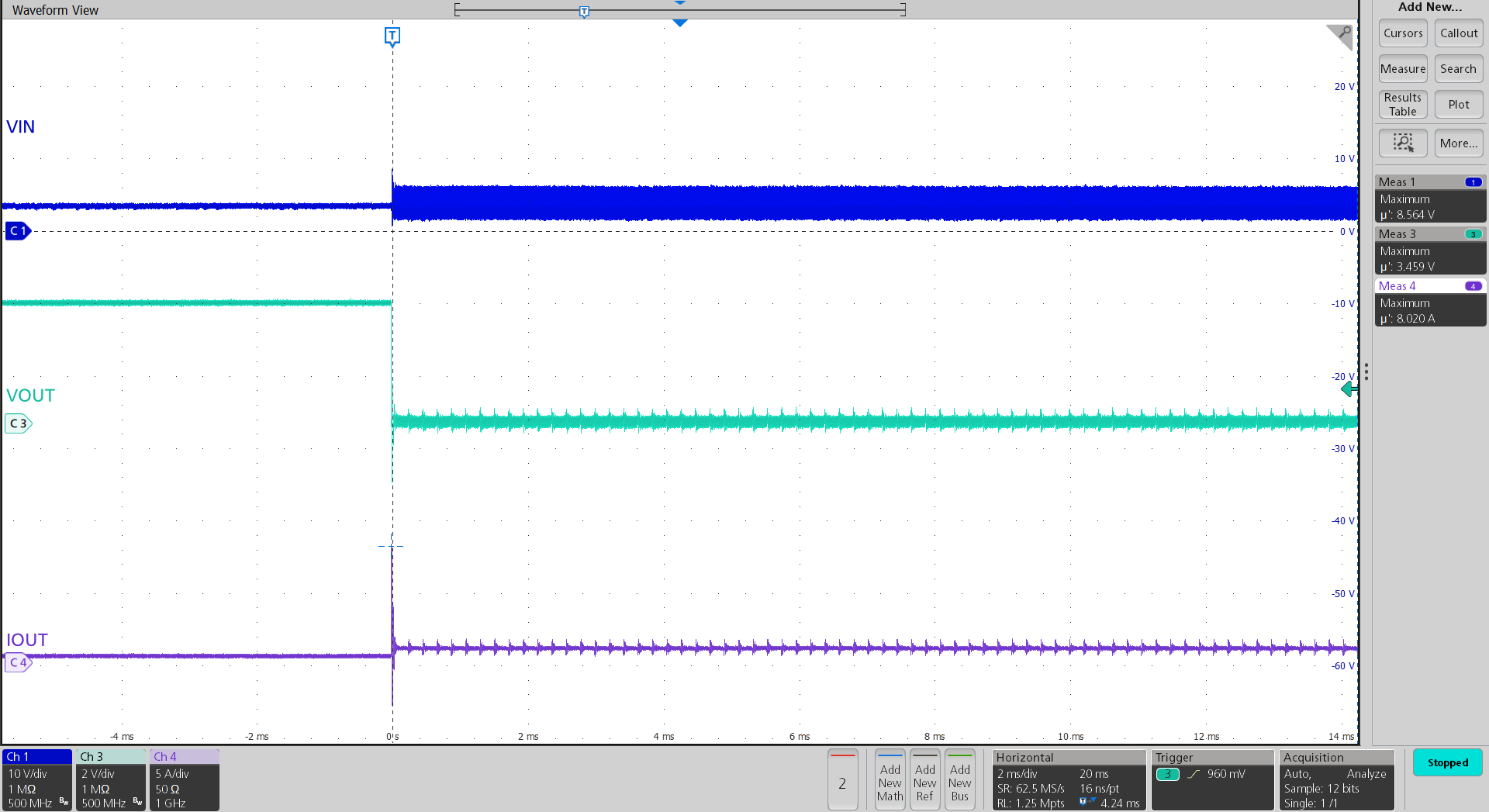Select the C4 waveform handle
This screenshot has width=1489, height=812.
click(x=19, y=662)
